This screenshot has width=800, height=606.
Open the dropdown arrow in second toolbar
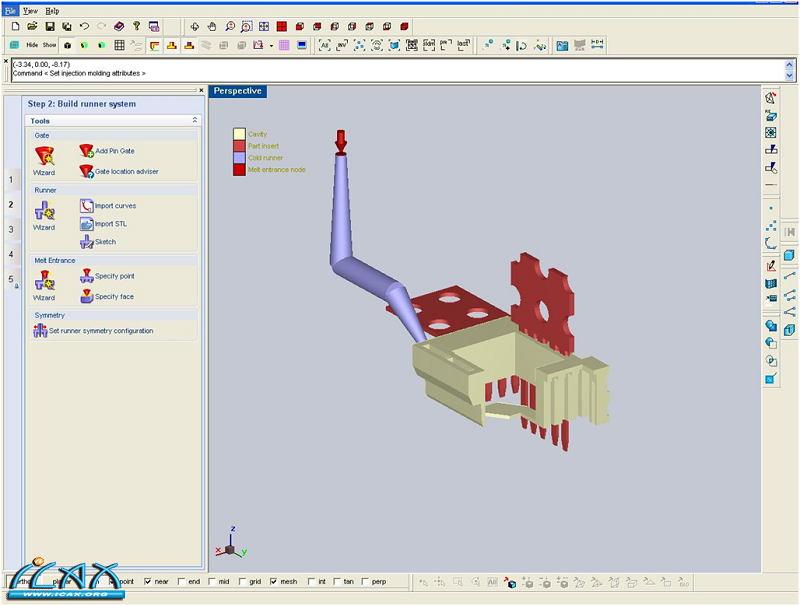271,45
